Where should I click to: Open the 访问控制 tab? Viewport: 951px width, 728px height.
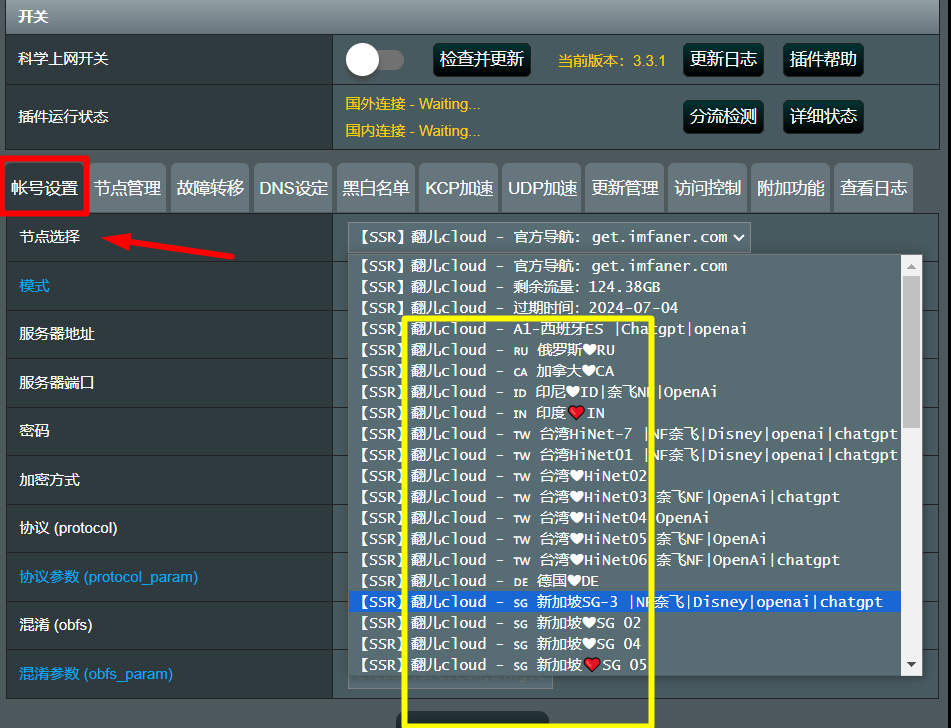click(707, 187)
